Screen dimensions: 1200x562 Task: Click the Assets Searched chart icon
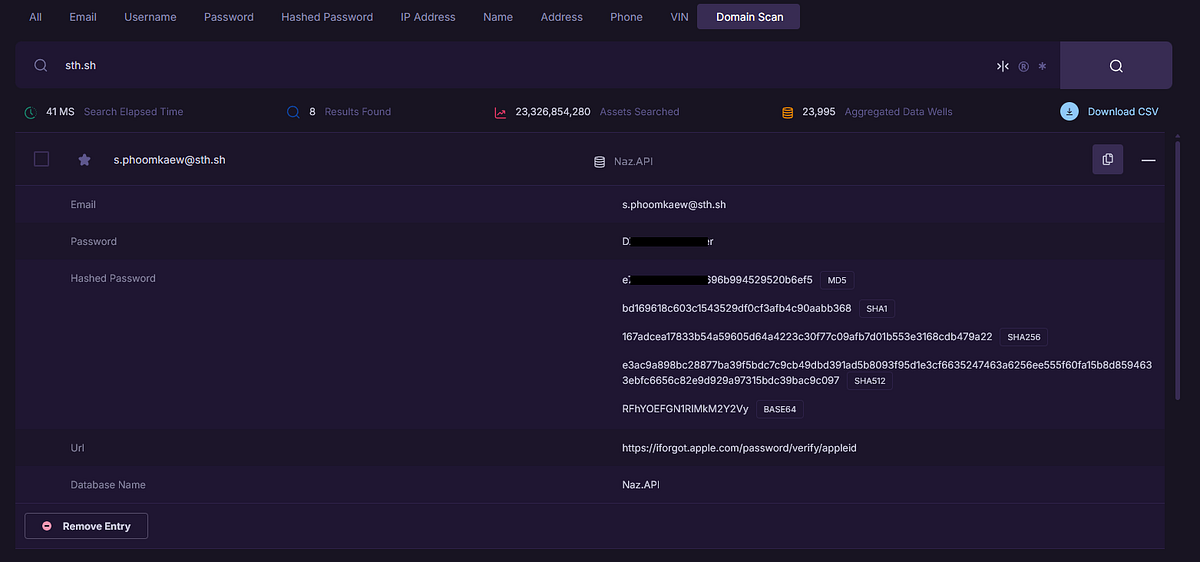[500, 112]
